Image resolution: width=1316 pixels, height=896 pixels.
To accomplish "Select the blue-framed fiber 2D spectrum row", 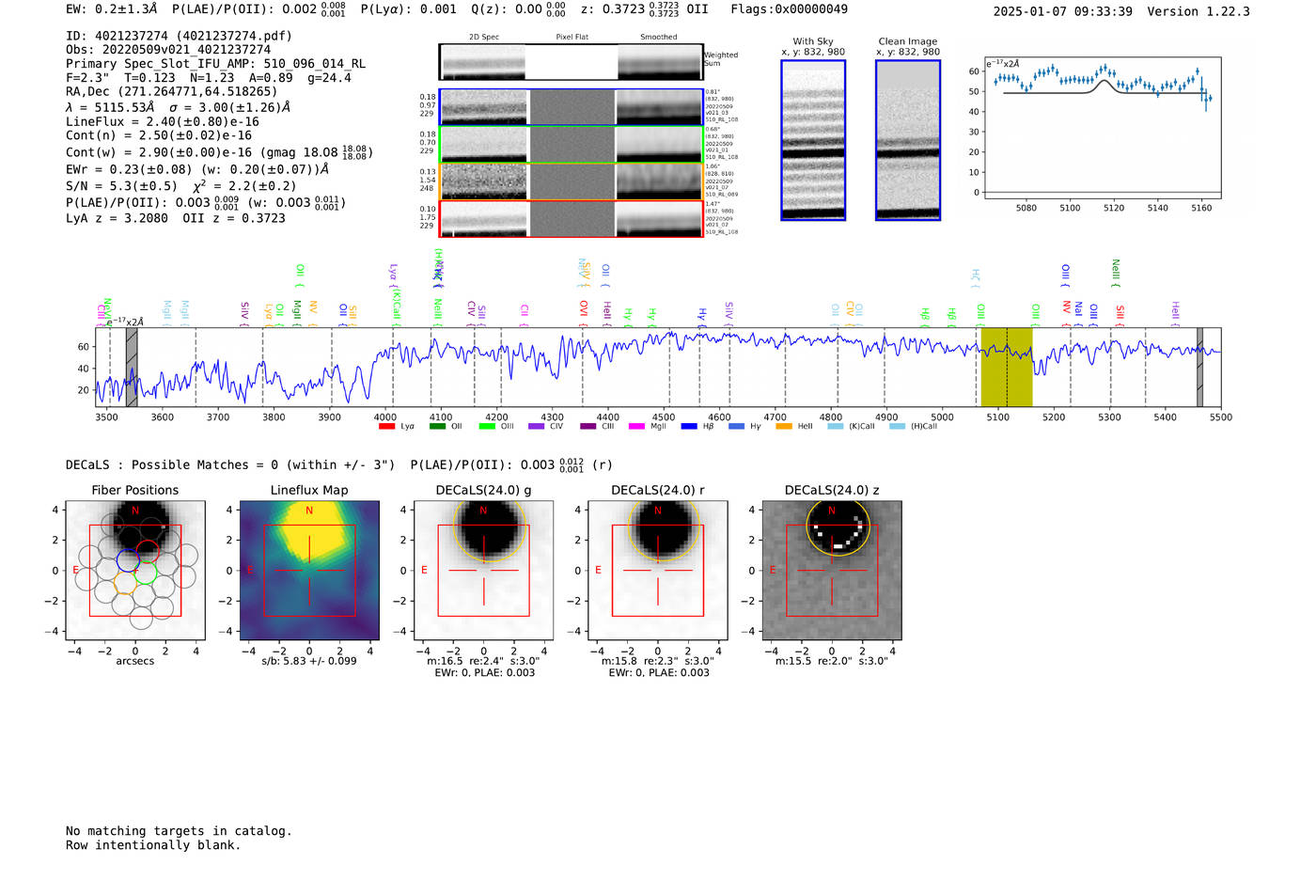I will click(x=571, y=107).
